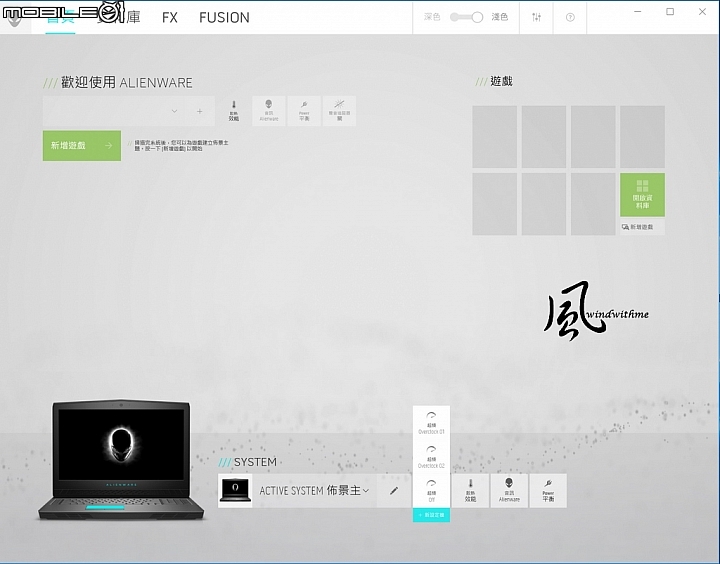Expand the ACTIVE SYSTEM theme dropdown
Image resolution: width=720 pixels, height=564 pixels.
[x=366, y=491]
